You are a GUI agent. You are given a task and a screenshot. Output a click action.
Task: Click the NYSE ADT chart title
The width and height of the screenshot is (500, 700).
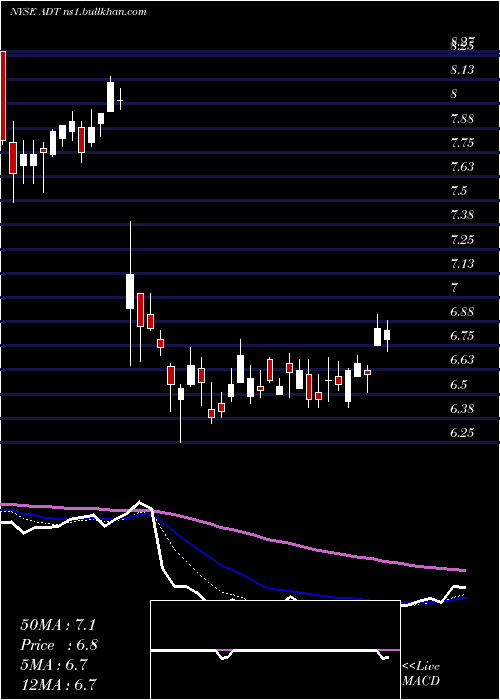78,12
